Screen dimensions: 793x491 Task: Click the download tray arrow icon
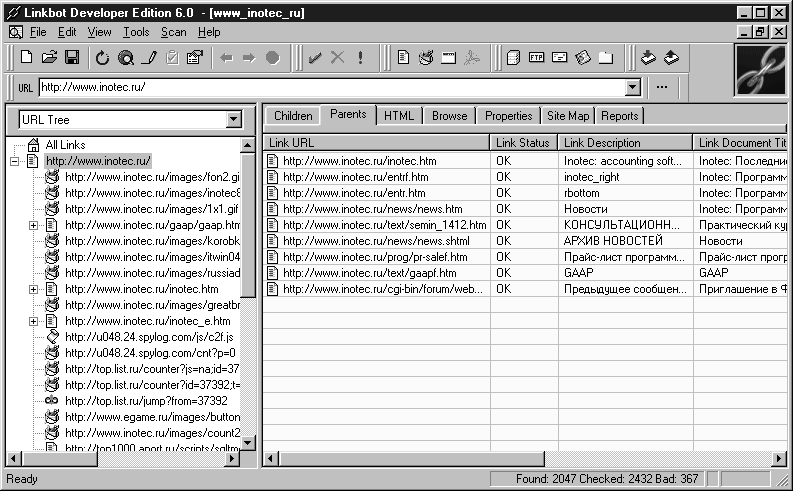point(648,58)
